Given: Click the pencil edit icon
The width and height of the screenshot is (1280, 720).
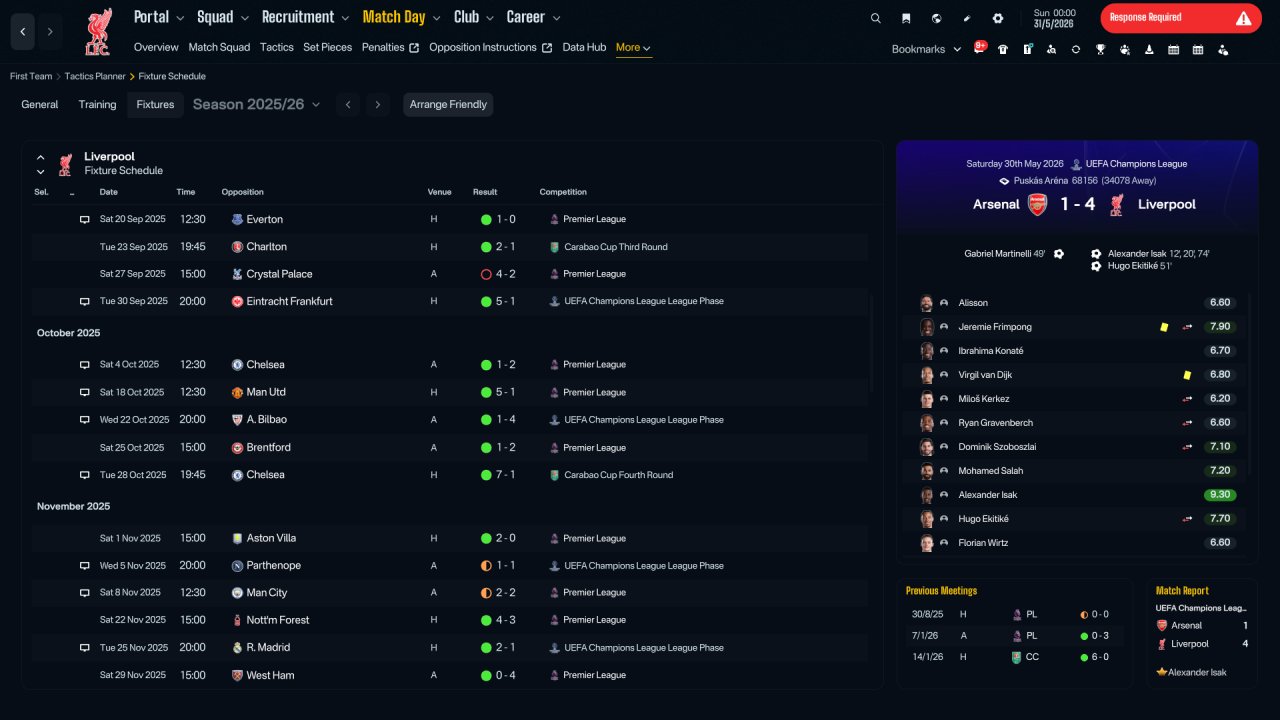Looking at the screenshot, I should coord(967,18).
